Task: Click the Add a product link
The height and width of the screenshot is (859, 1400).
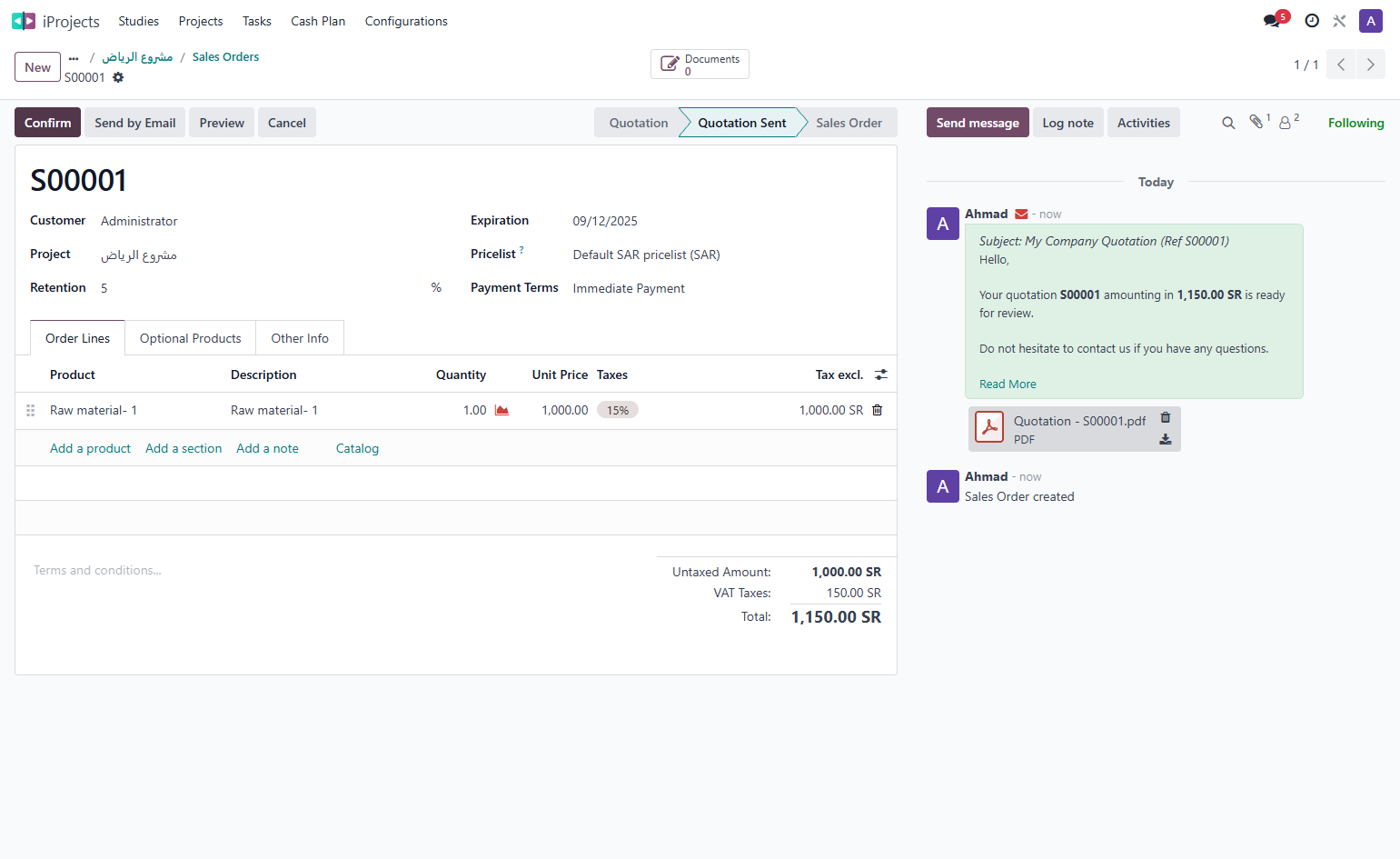Action: (x=90, y=449)
